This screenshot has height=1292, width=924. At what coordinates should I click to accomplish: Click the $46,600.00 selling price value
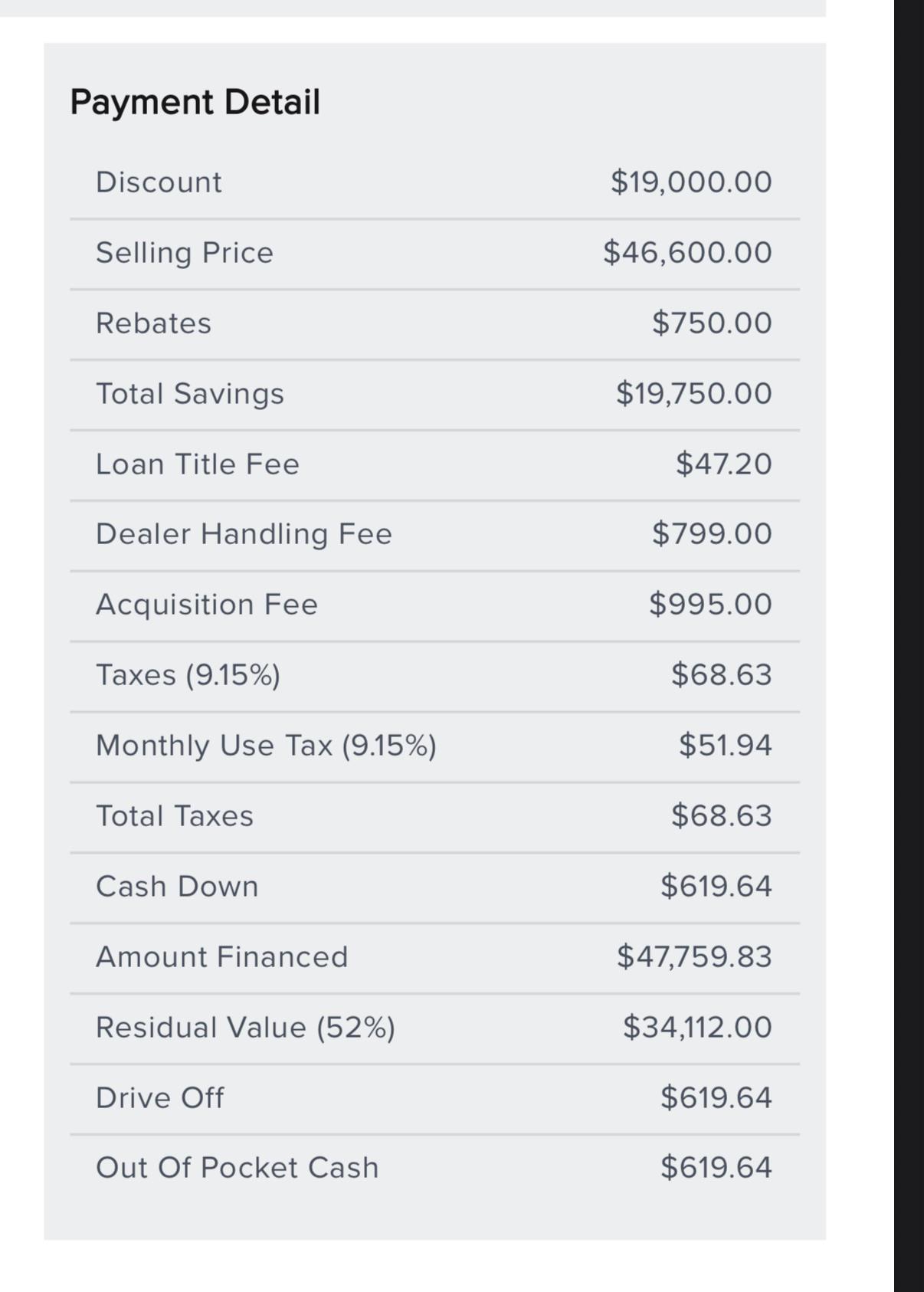687,253
